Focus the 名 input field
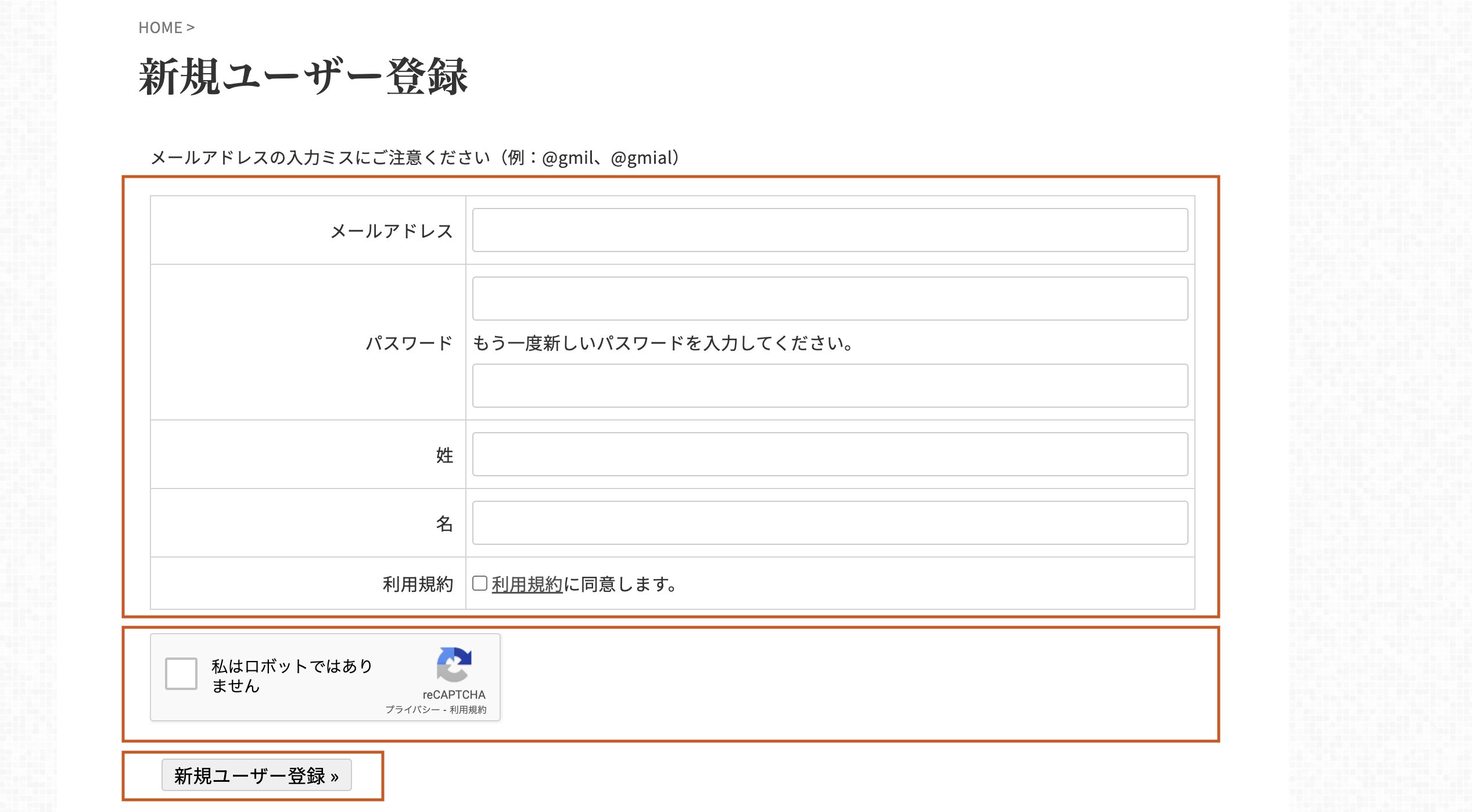 (x=830, y=523)
